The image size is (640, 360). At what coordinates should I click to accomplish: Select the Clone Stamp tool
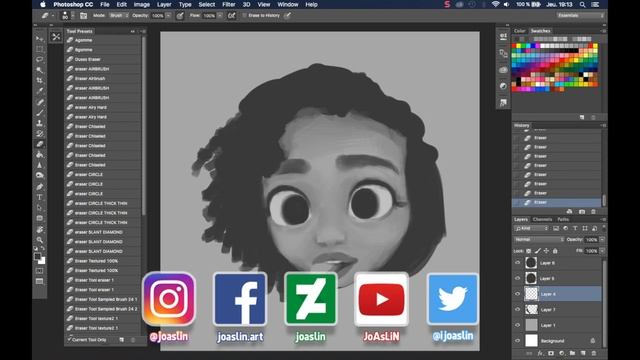point(40,123)
